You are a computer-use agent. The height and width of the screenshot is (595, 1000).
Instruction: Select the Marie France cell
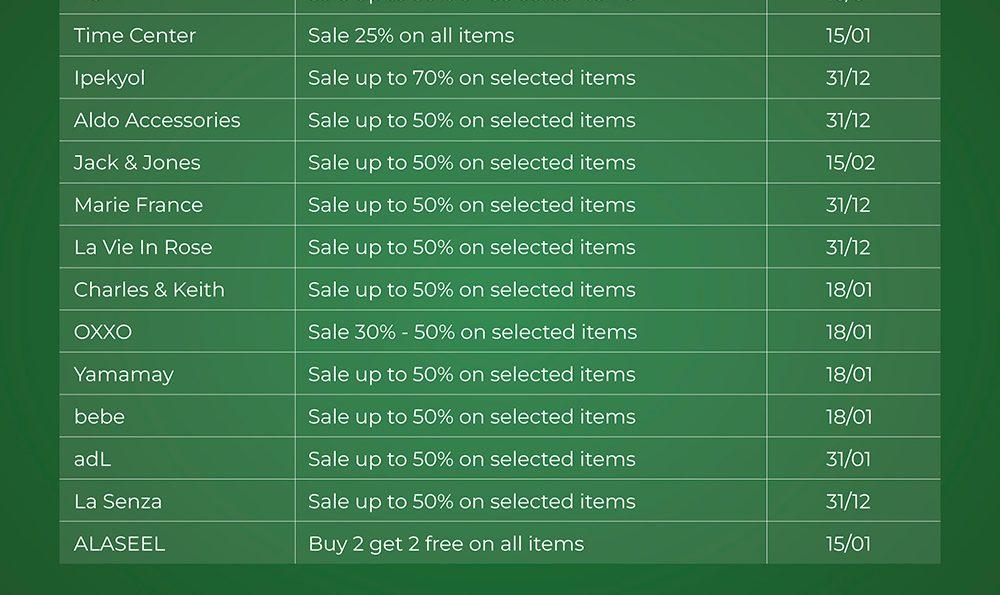[138, 205]
